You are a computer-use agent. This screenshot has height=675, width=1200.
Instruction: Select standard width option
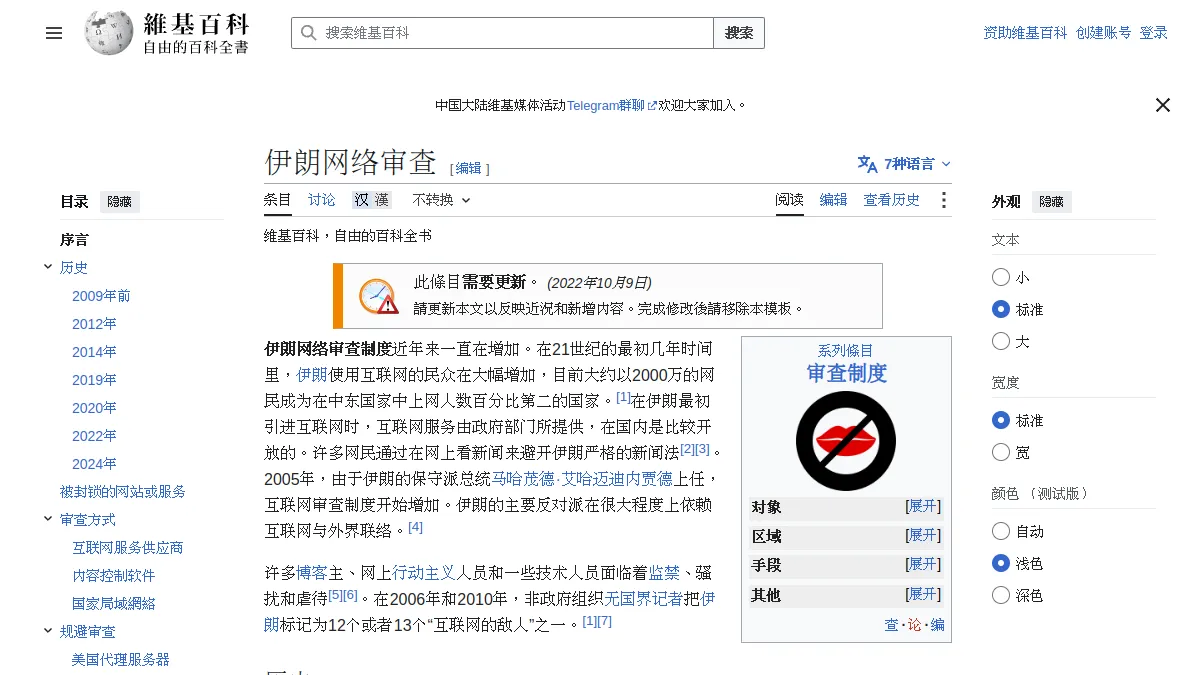coord(1001,420)
